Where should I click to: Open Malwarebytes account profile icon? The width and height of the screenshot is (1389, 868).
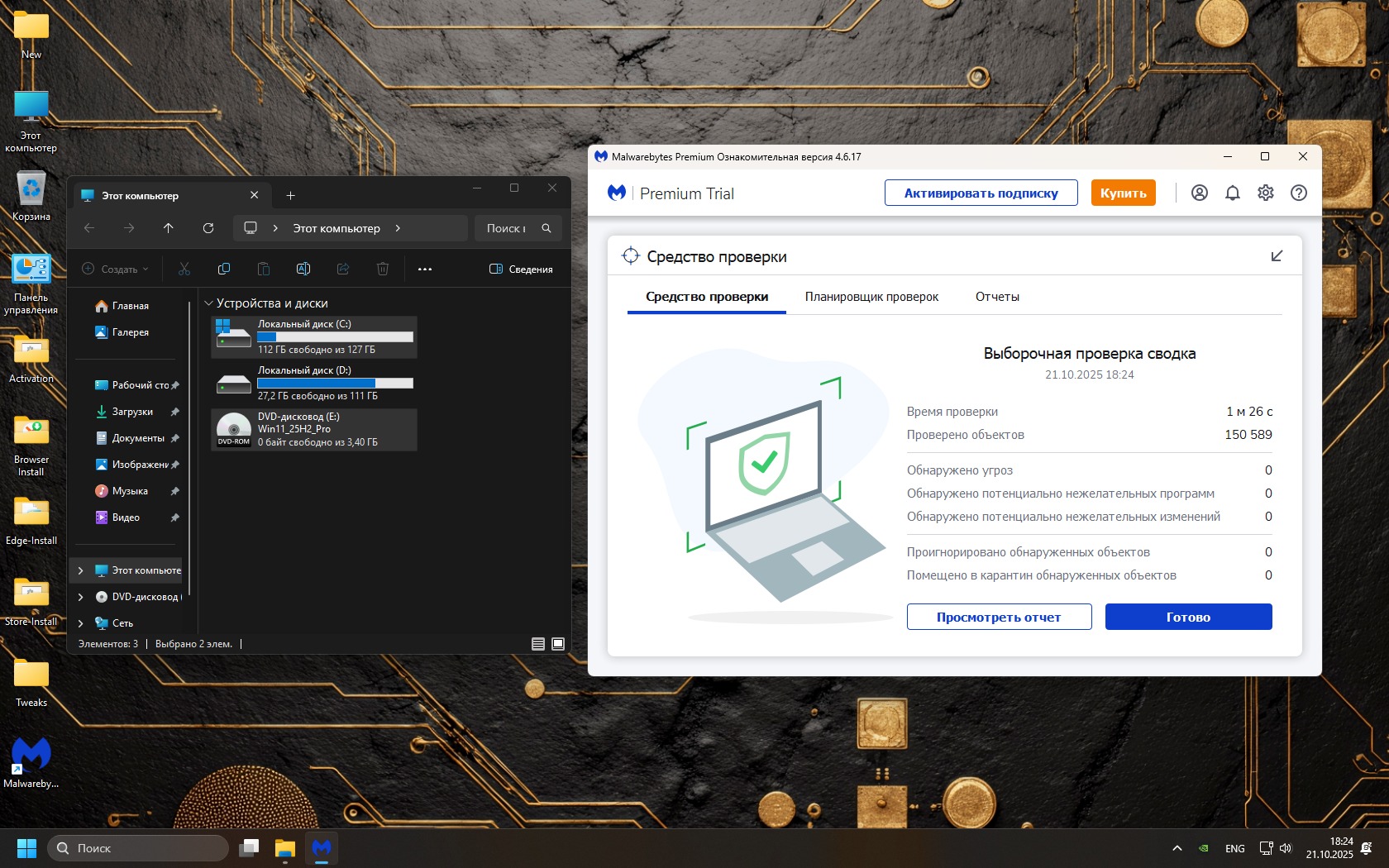(x=1199, y=193)
